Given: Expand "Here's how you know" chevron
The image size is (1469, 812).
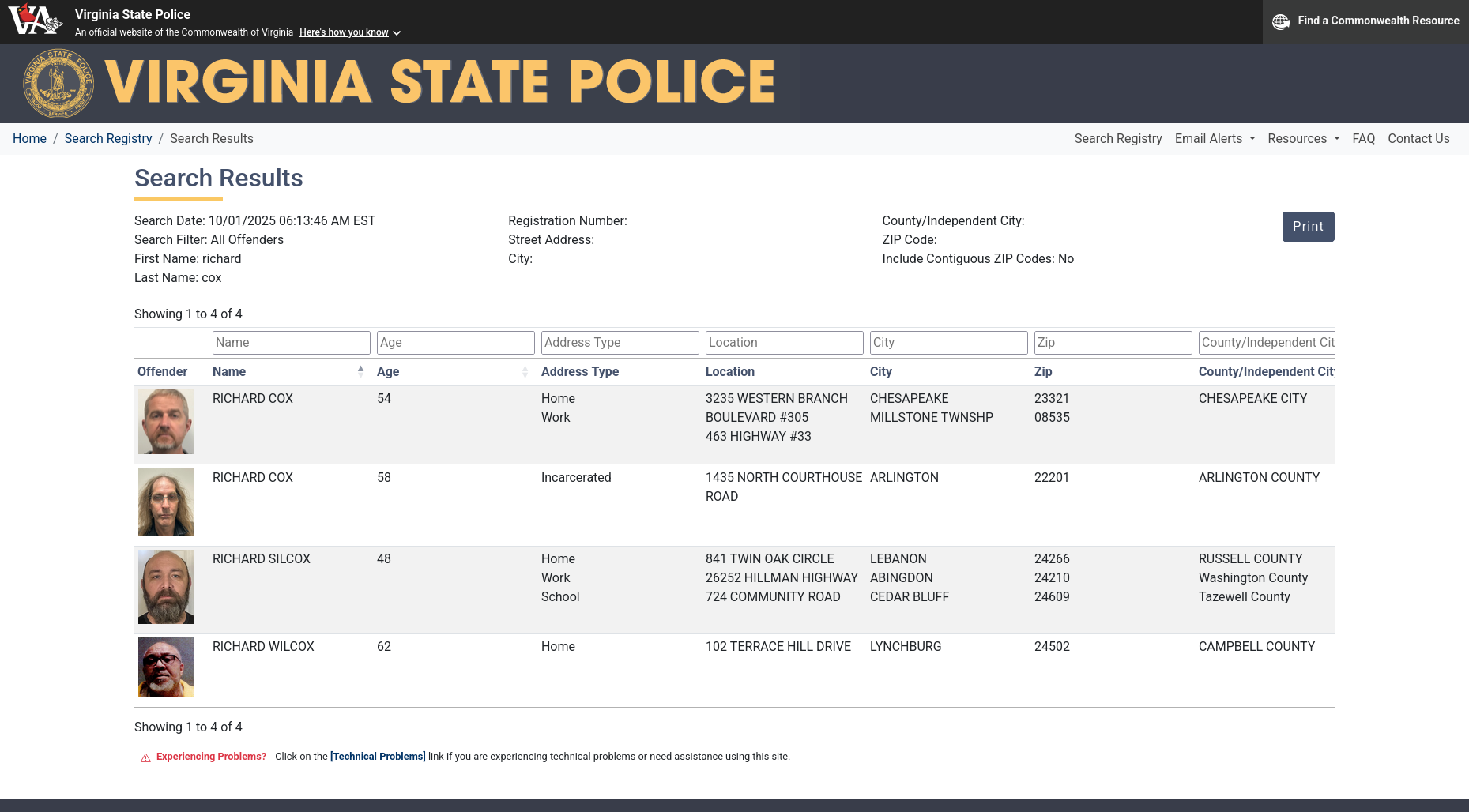Looking at the screenshot, I should [x=397, y=33].
